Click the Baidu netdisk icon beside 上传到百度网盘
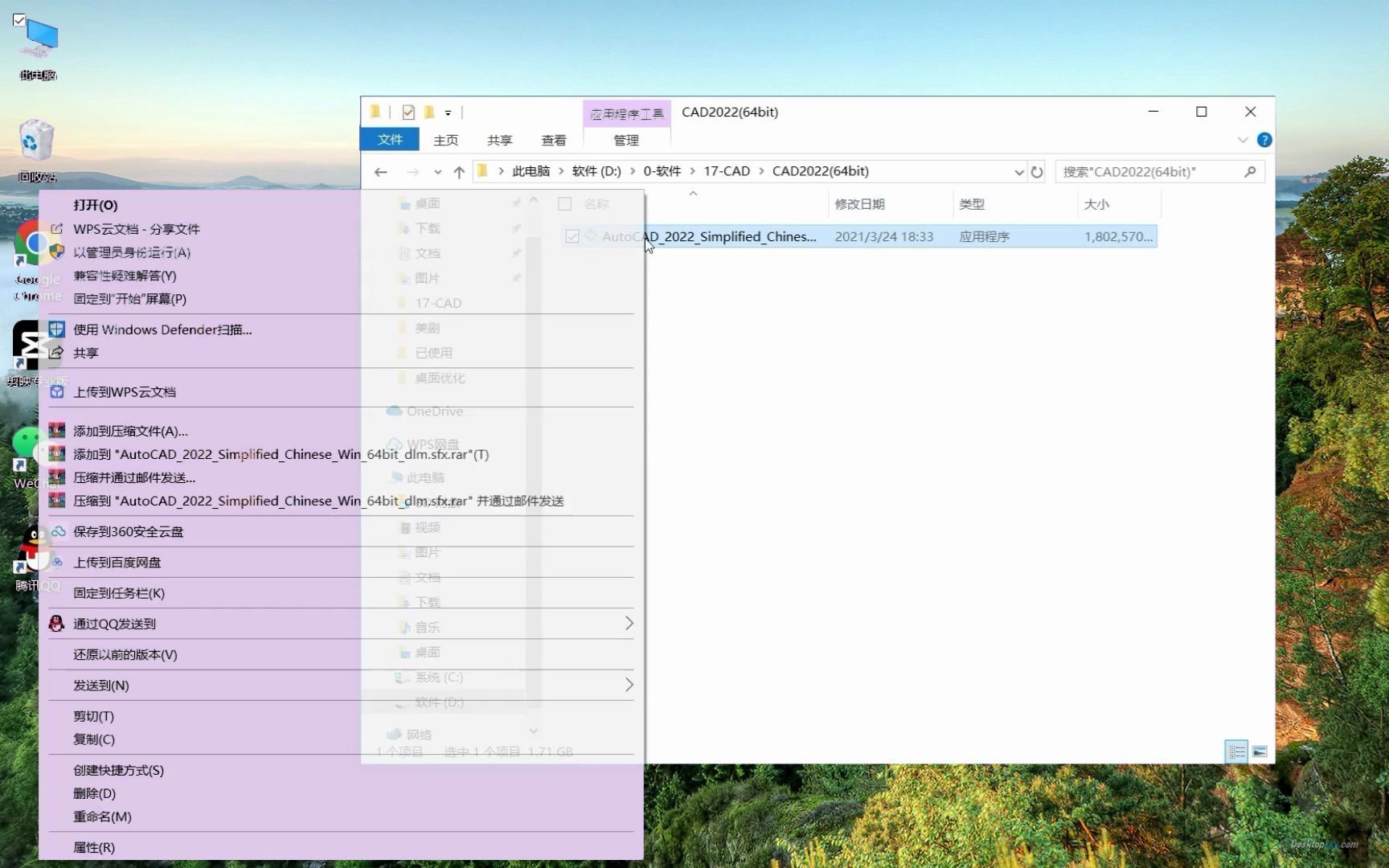1389x868 pixels. (x=57, y=562)
